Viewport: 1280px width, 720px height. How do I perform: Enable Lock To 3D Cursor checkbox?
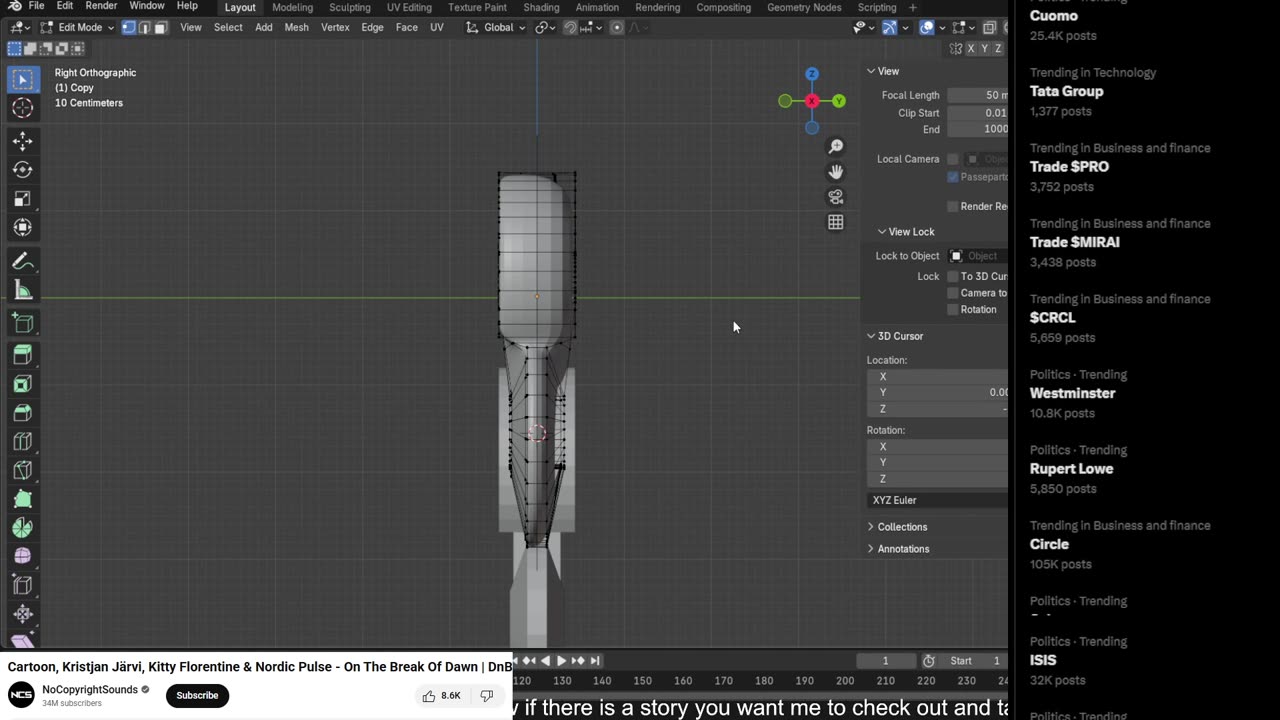pyautogui.click(x=953, y=276)
